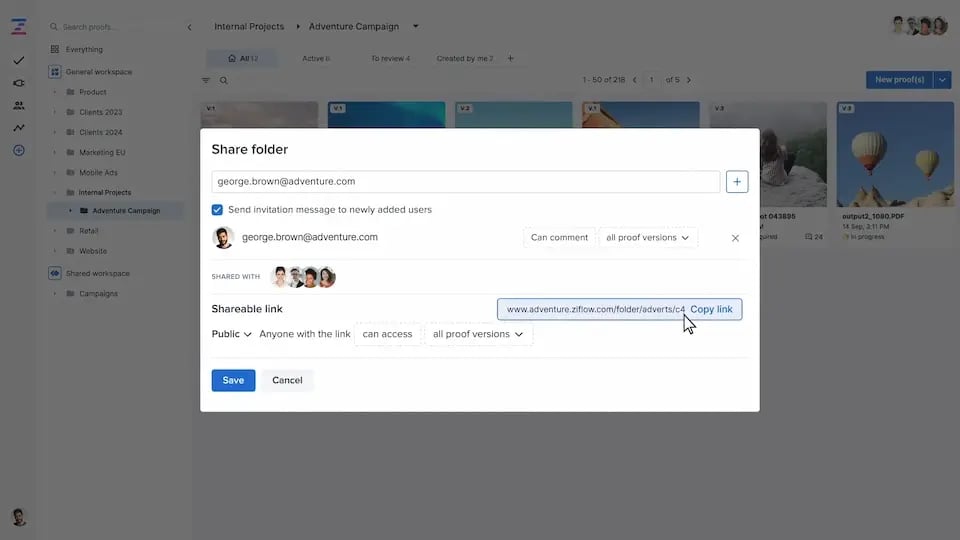Select the Internal Projects folder in sidebar
Screen dimensions: 960x540
click(105, 192)
